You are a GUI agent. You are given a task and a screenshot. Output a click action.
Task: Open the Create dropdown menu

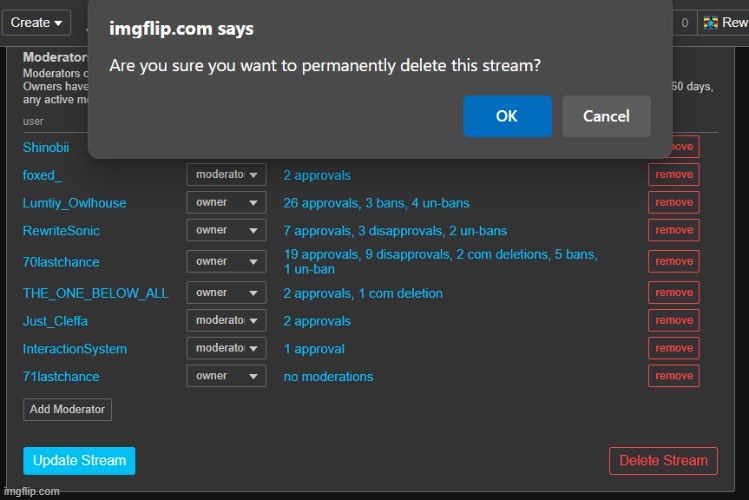point(36,22)
